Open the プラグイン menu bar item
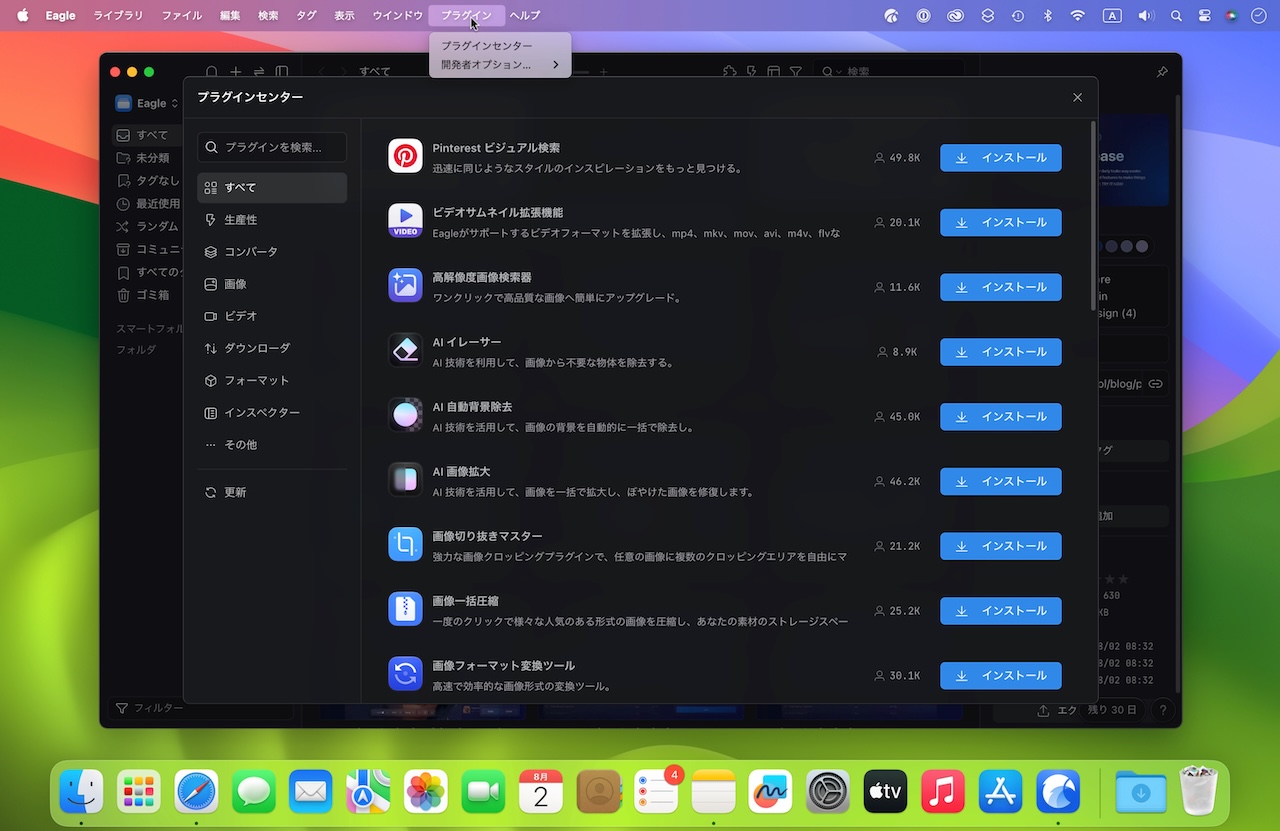1280x831 pixels. click(x=466, y=15)
